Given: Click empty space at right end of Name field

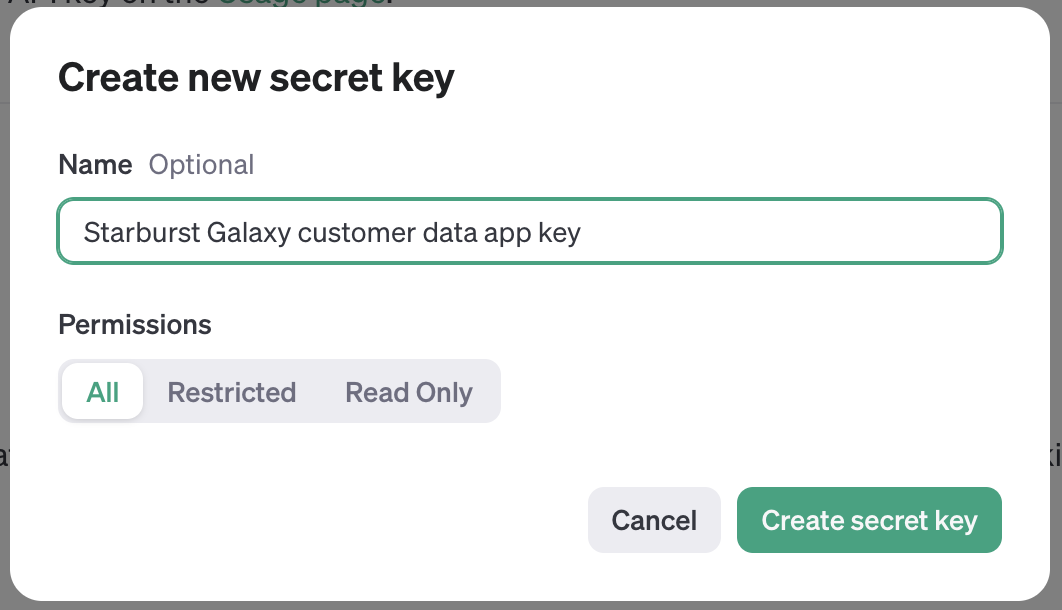Looking at the screenshot, I should click(x=900, y=232).
